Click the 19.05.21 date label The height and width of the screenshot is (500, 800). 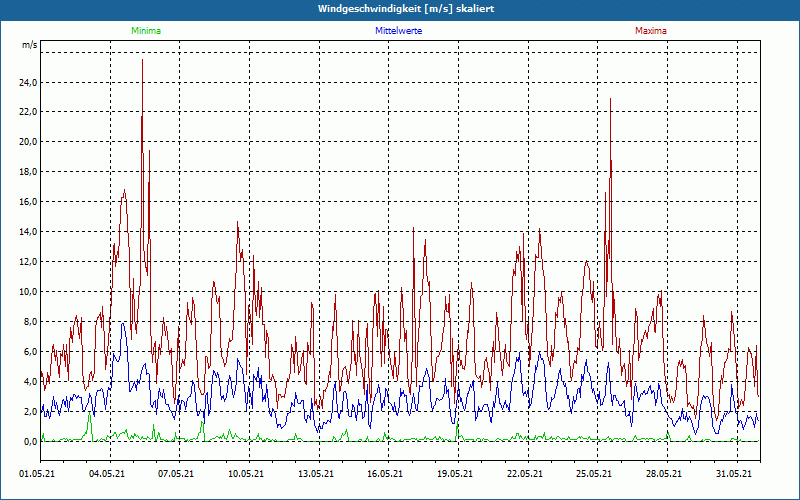[x=455, y=474]
